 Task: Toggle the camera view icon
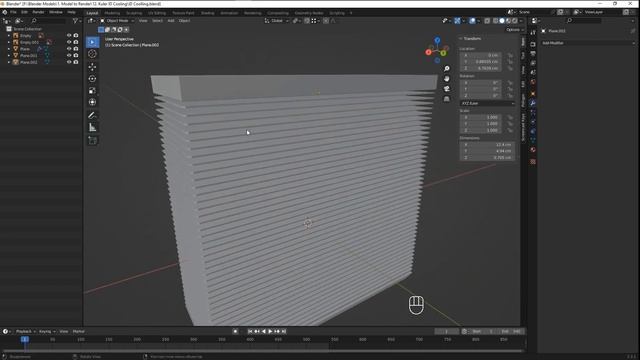(x=447, y=89)
